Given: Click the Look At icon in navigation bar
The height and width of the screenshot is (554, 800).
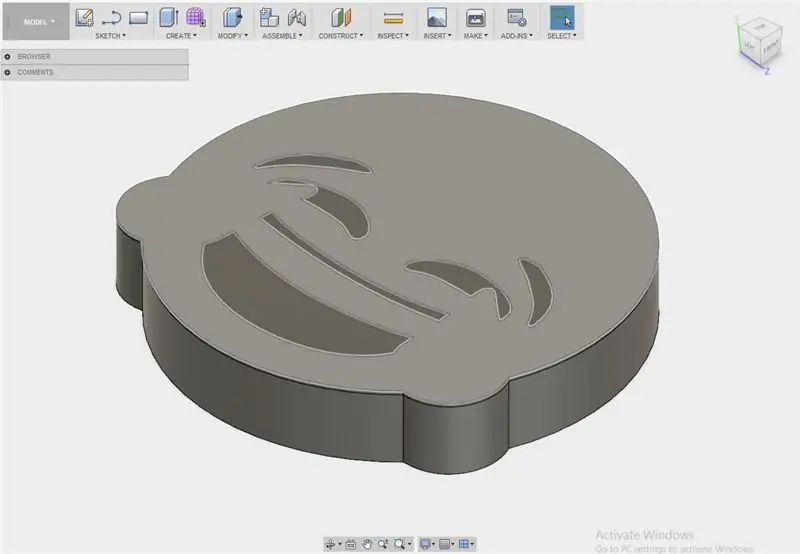Looking at the screenshot, I should pos(351,544).
